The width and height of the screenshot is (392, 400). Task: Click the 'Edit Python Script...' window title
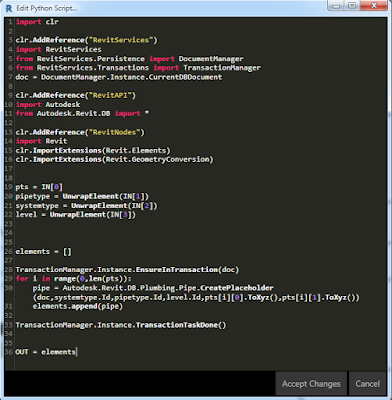click(x=47, y=8)
